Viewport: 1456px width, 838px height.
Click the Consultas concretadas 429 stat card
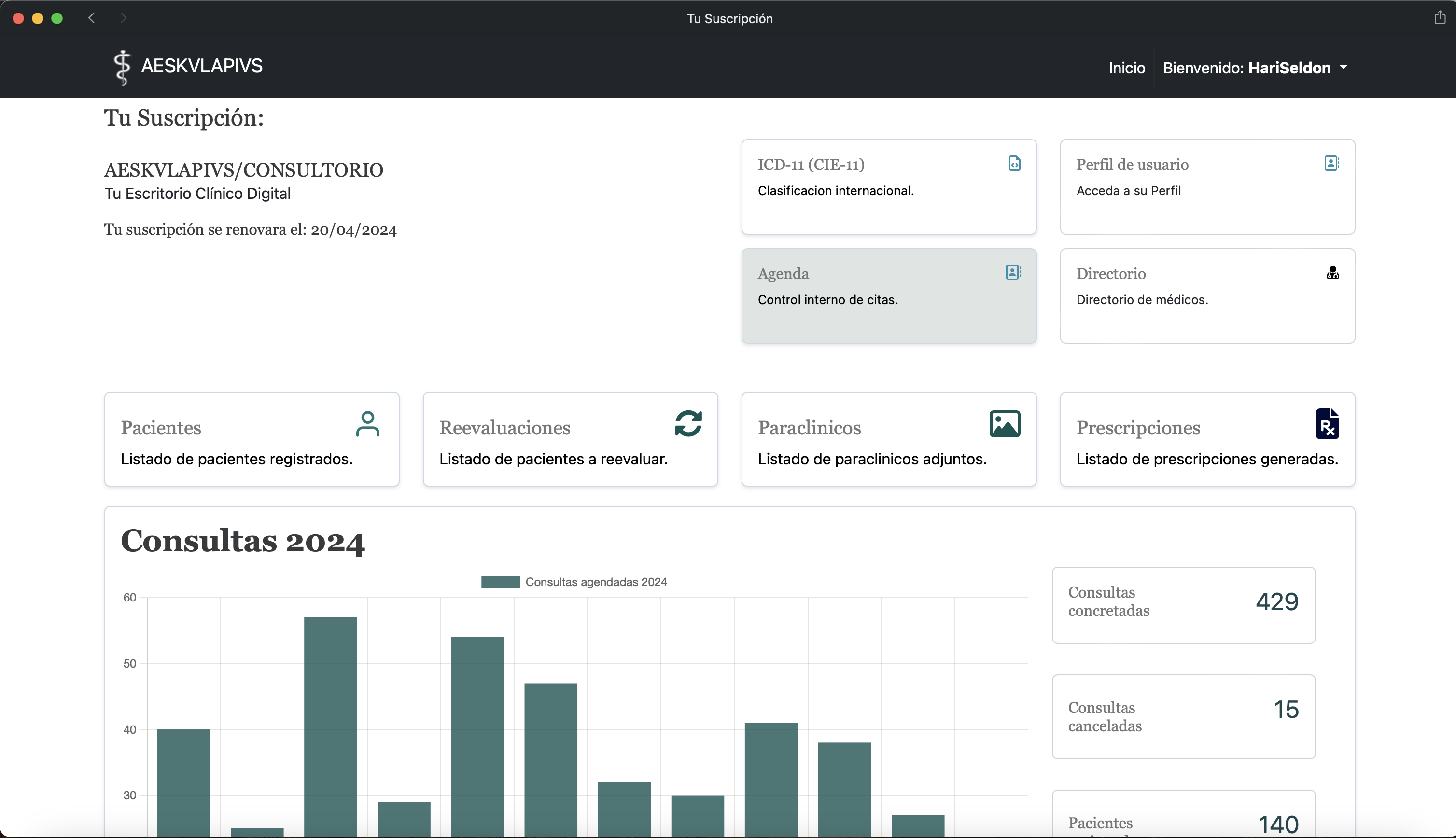(1183, 605)
